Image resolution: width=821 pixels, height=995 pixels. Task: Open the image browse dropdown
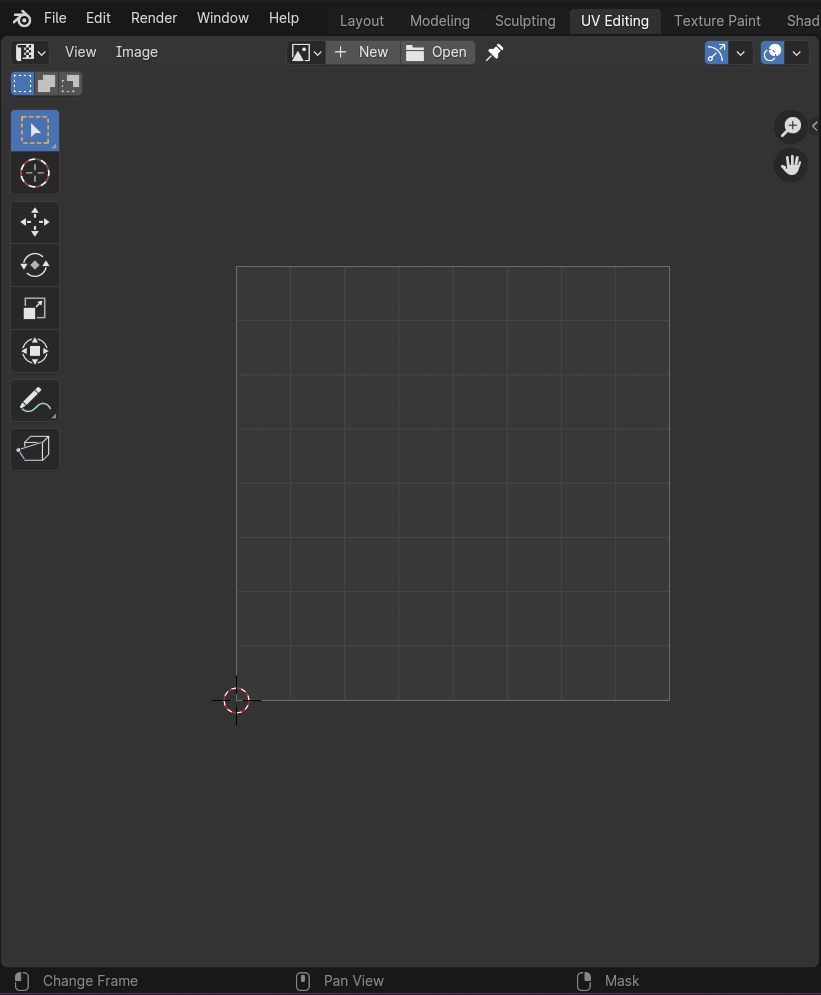pyautogui.click(x=306, y=52)
